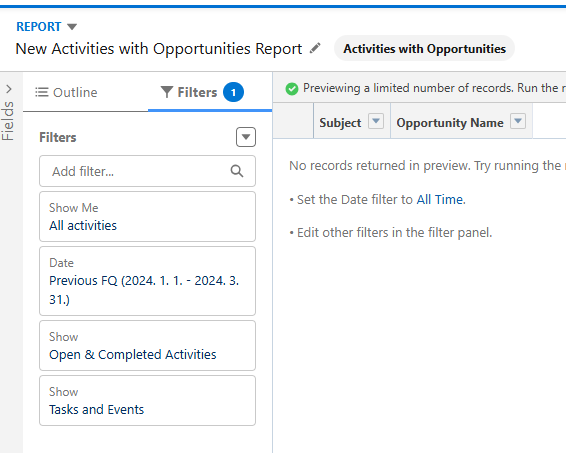Click the All Time link
The width and height of the screenshot is (566, 453).
(441, 200)
